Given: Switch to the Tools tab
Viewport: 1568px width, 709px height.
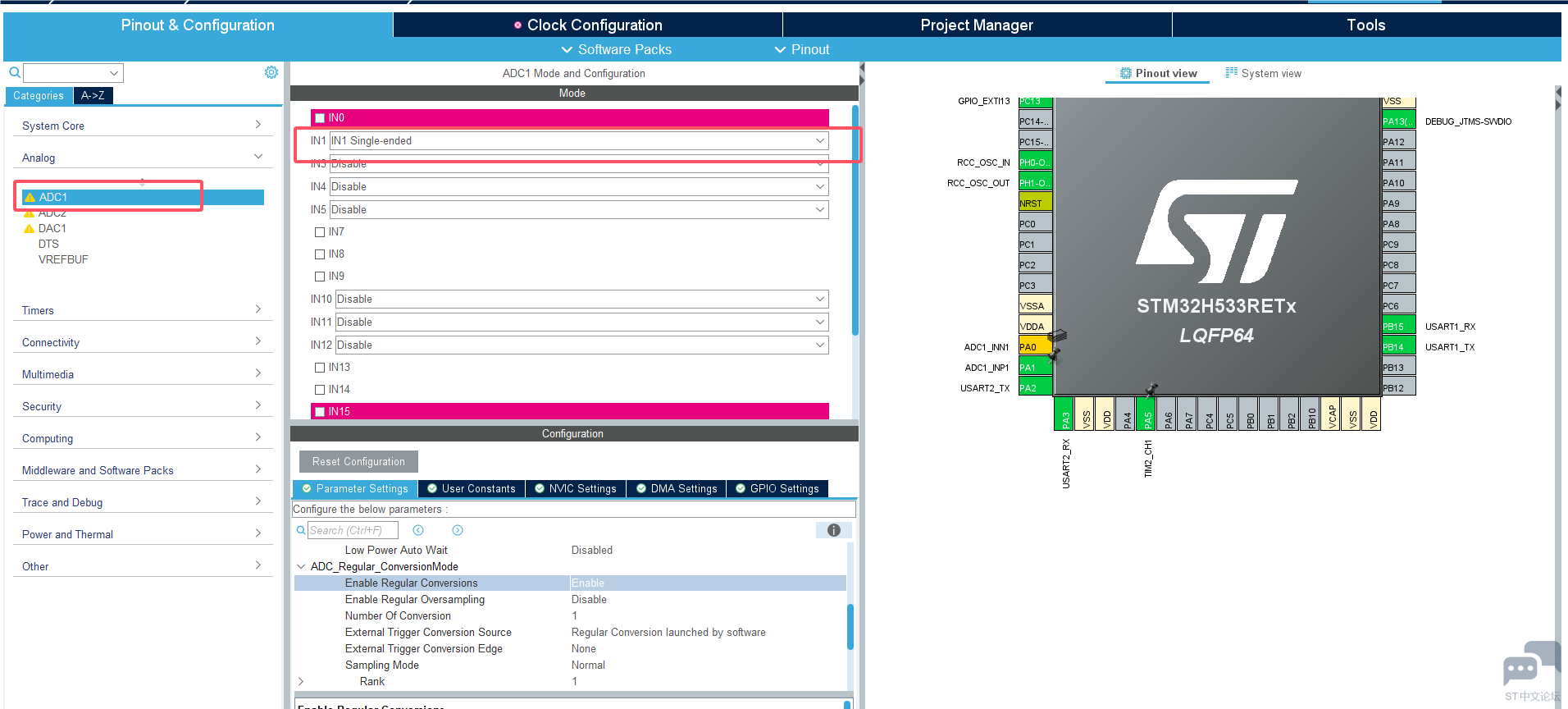Looking at the screenshot, I should pyautogui.click(x=1366, y=25).
